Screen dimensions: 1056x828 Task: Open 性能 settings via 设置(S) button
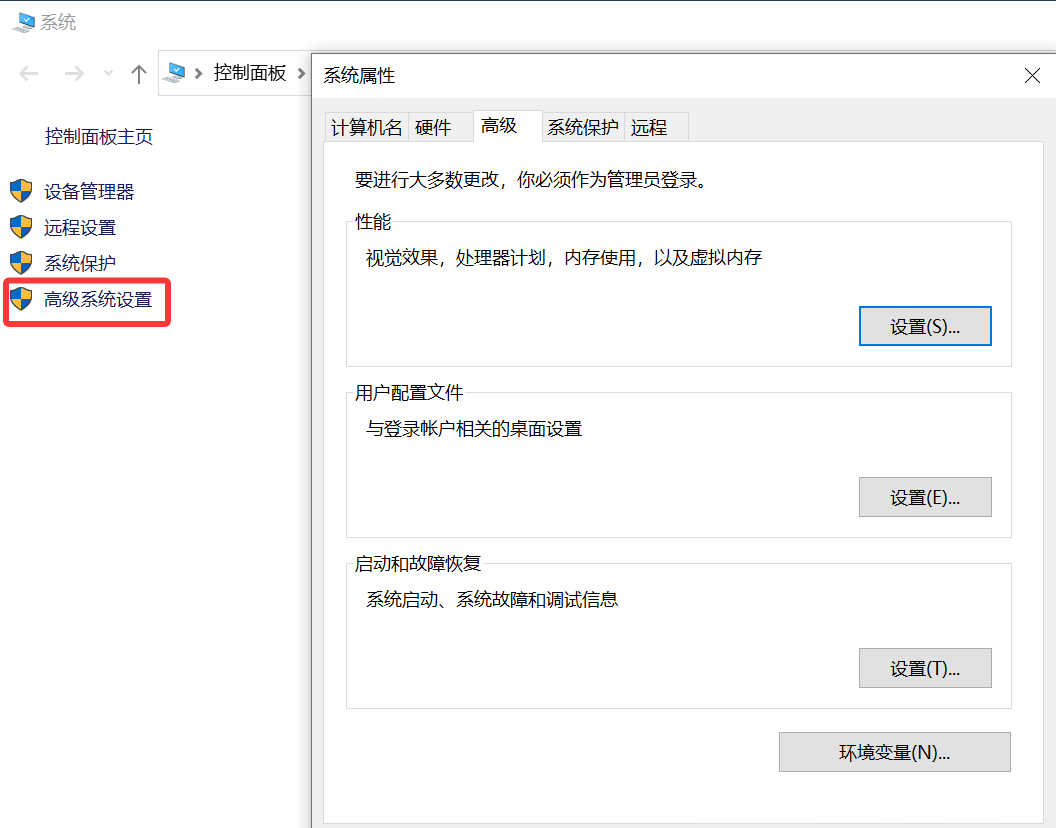(x=924, y=325)
